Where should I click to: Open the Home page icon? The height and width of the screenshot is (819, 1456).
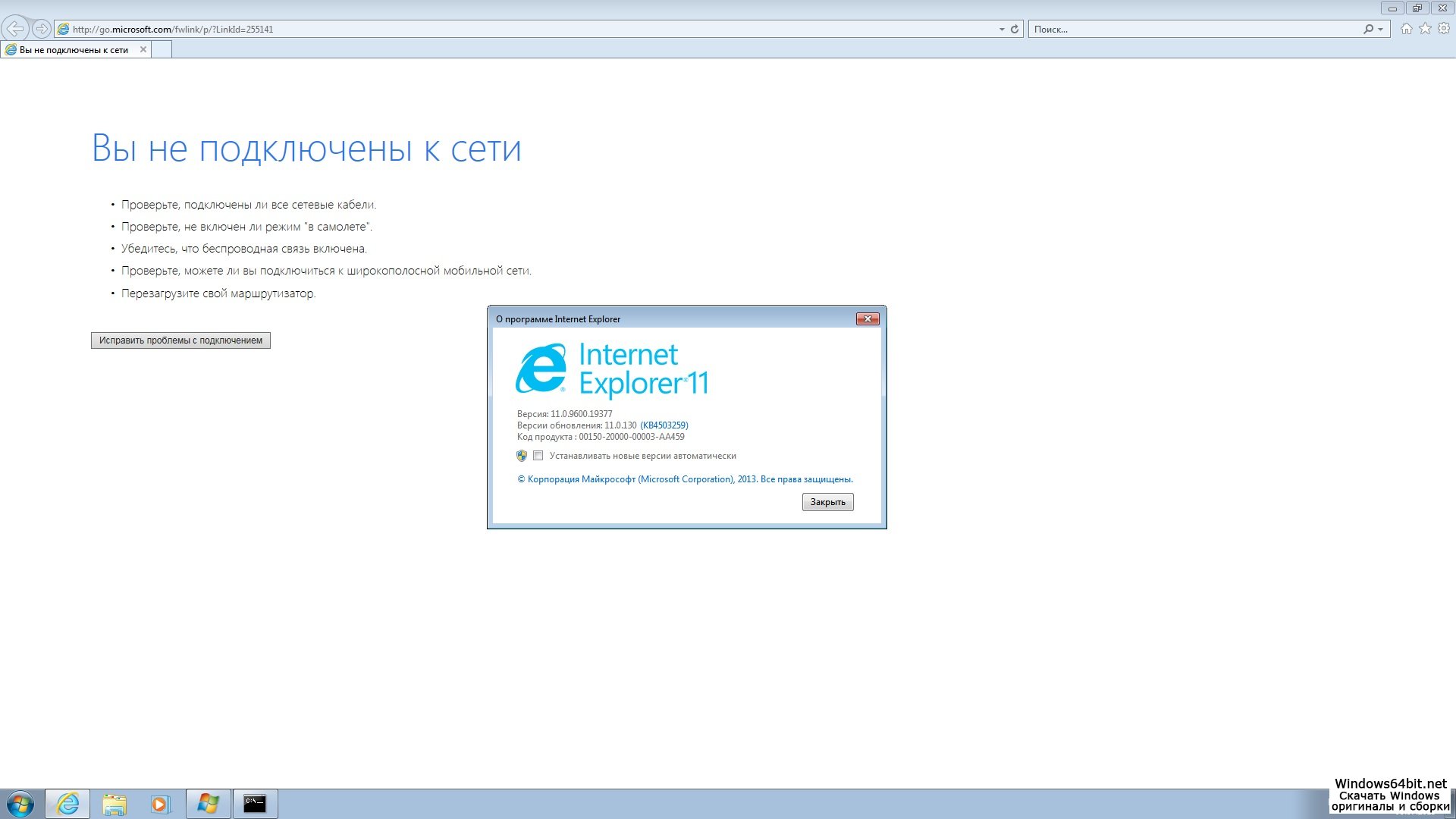point(1407,29)
